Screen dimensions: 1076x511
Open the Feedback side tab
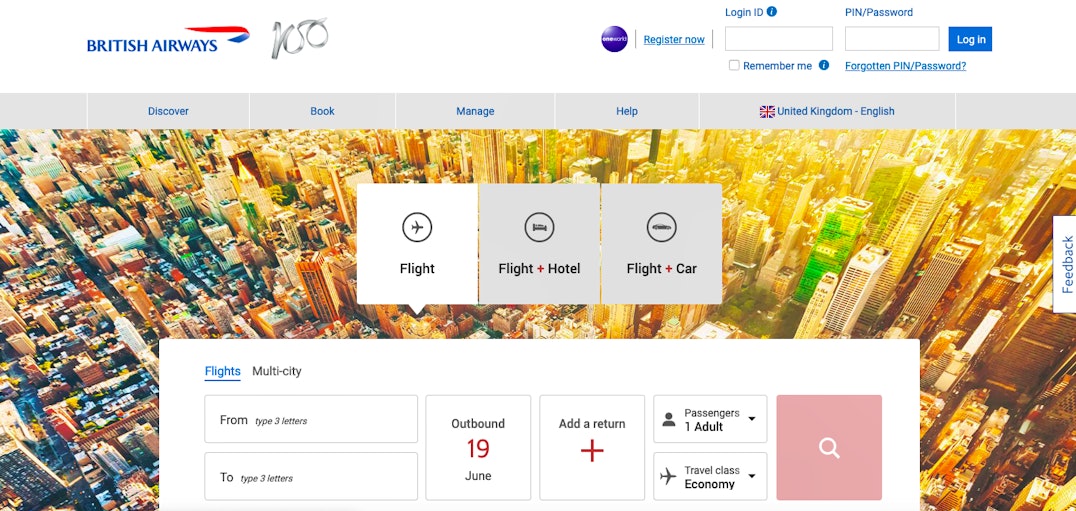coord(1065,264)
